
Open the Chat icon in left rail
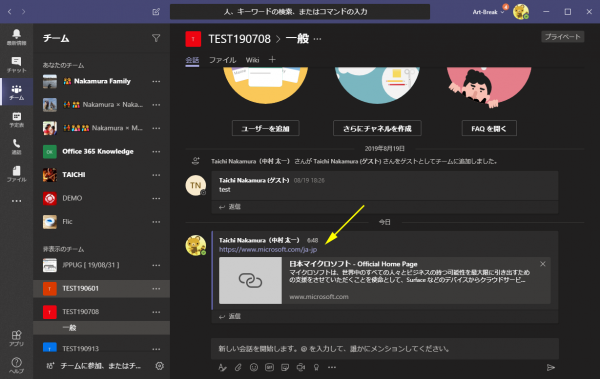(16, 65)
